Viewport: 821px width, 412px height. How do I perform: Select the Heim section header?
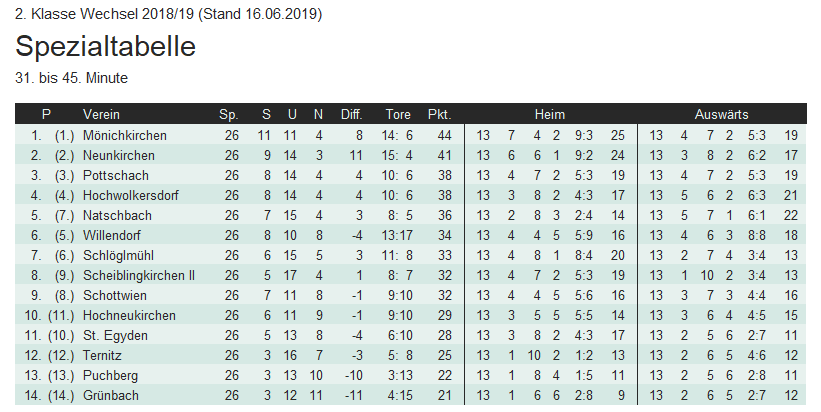pyautogui.click(x=549, y=114)
